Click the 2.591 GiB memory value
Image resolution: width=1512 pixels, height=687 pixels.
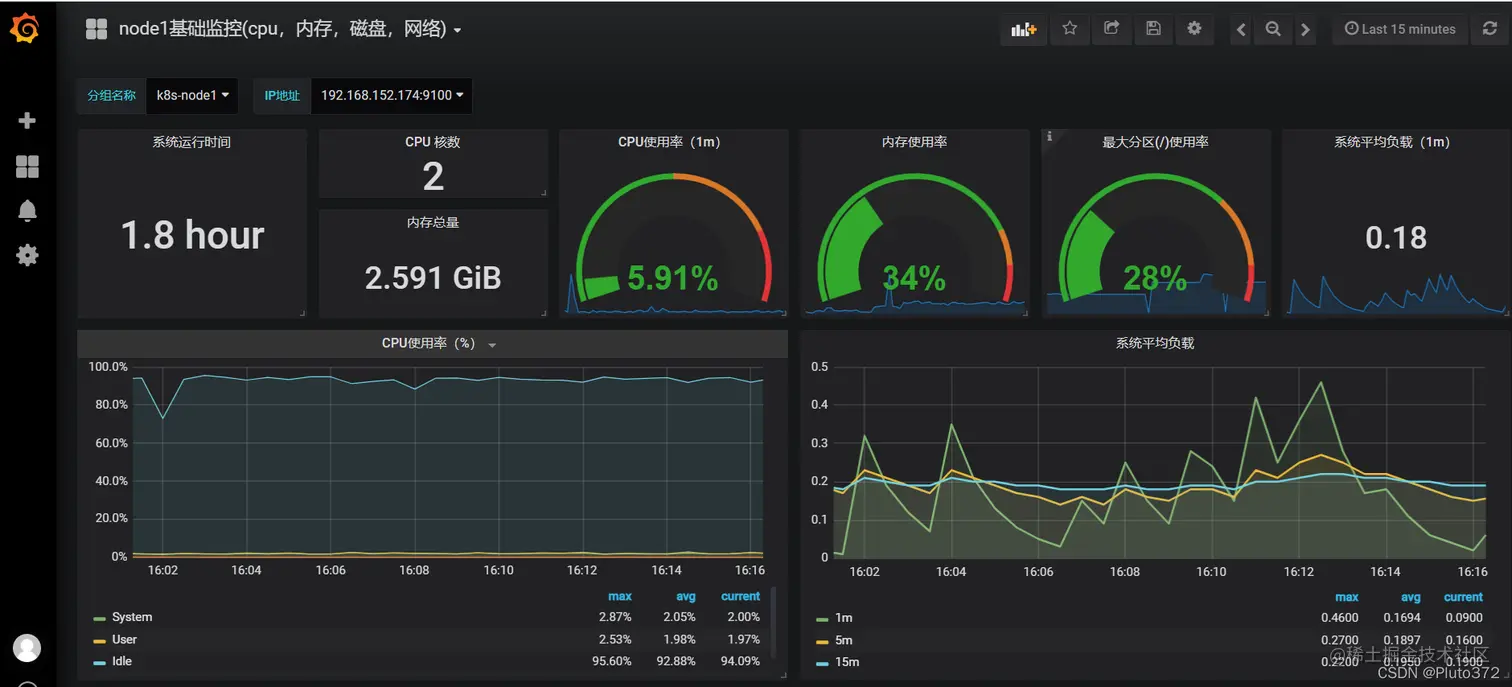coord(433,277)
